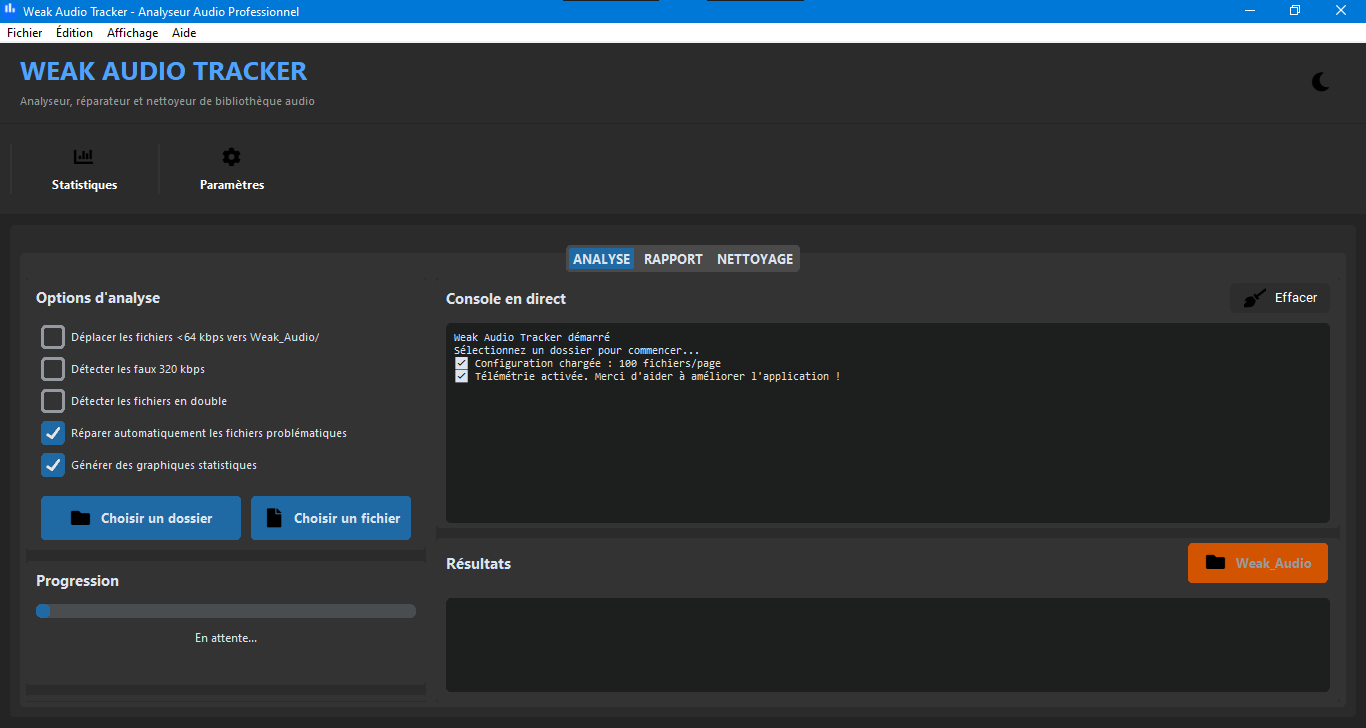This screenshot has height=728, width=1366.
Task: Click 'Choisir un fichier' button
Action: [x=331, y=518]
